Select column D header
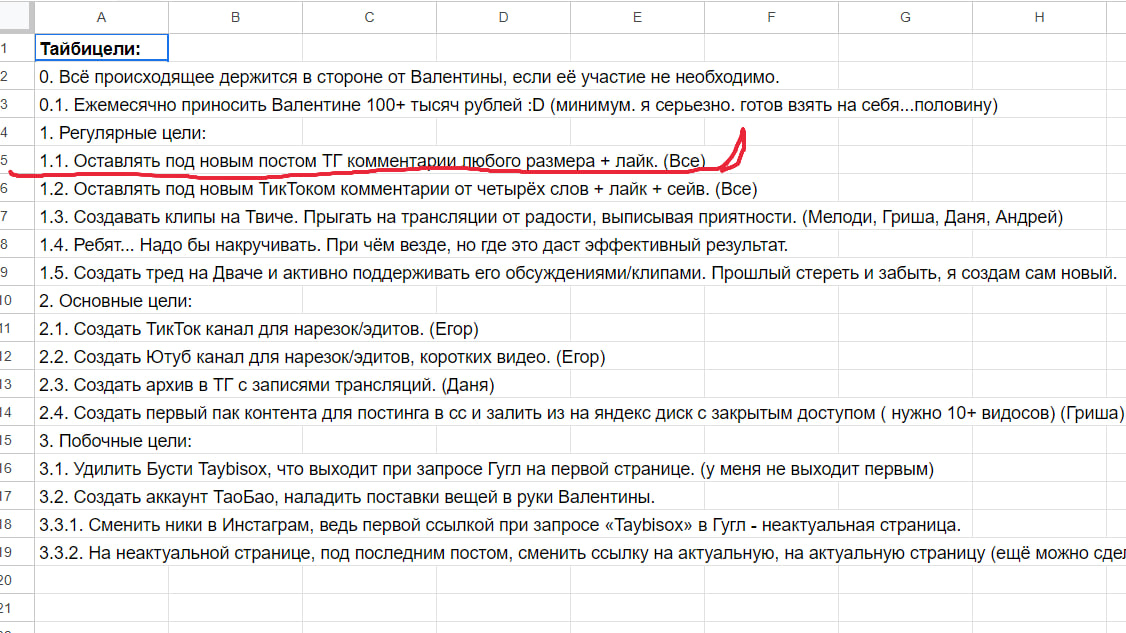 coord(503,17)
